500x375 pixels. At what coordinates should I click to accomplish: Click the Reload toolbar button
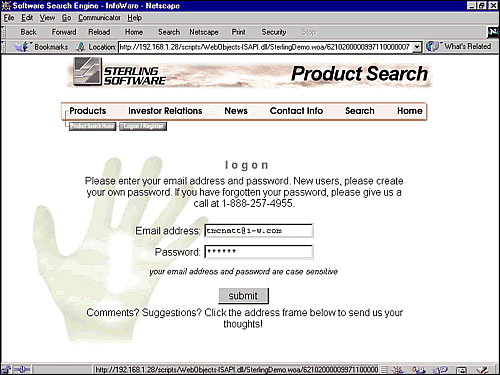click(x=99, y=32)
